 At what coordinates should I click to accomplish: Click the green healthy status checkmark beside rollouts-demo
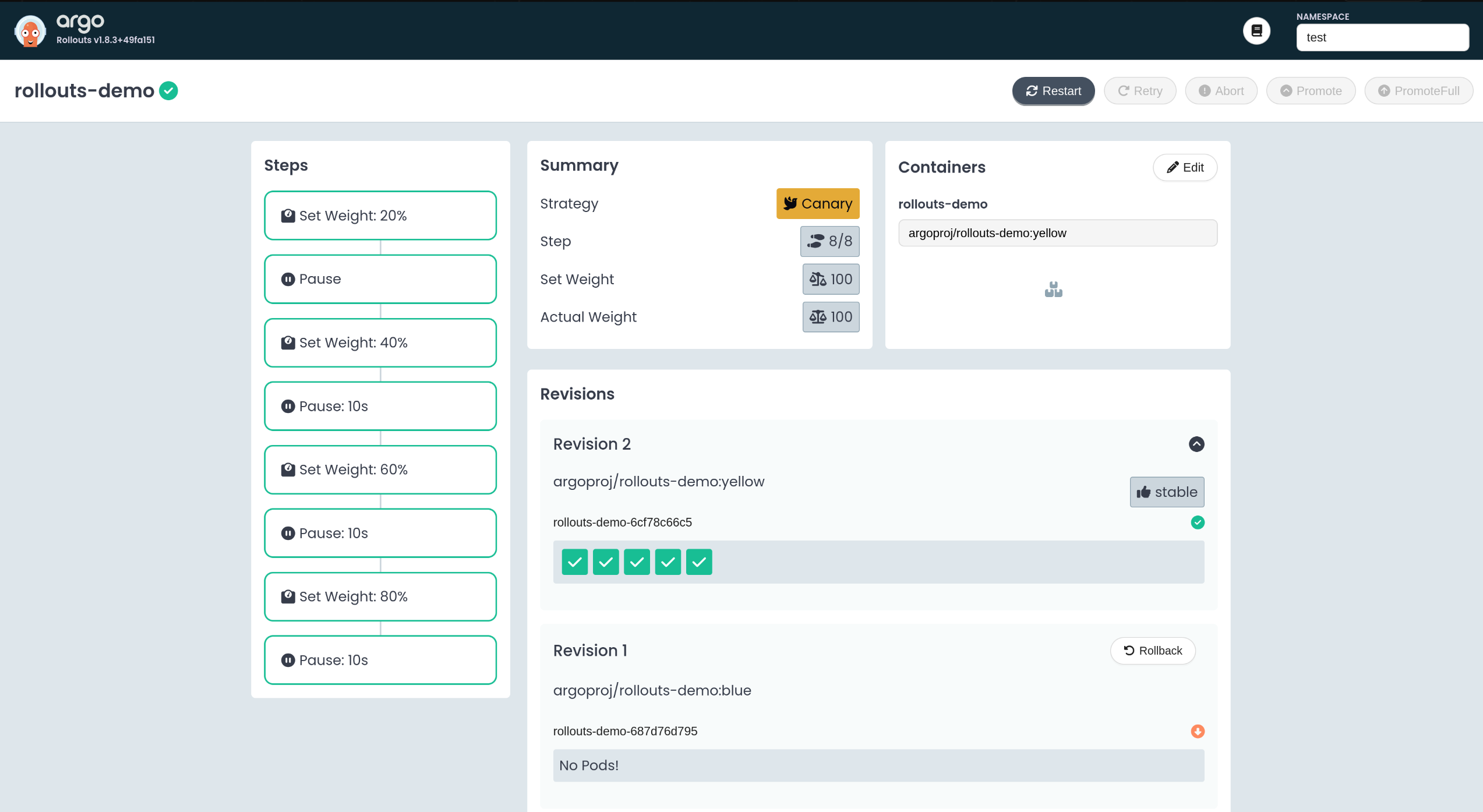(168, 91)
